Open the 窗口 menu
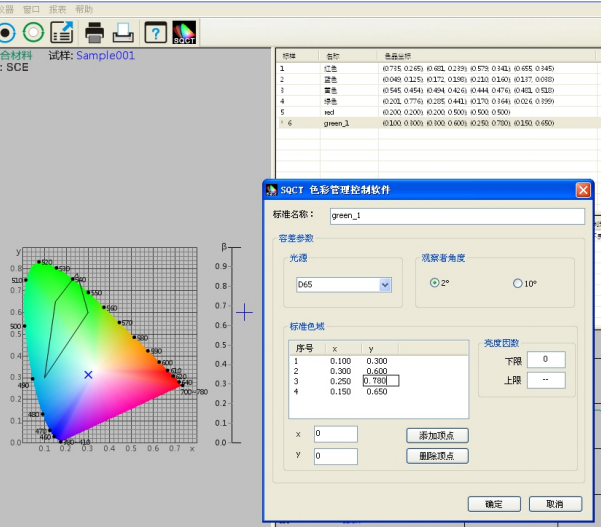 tap(31, 8)
